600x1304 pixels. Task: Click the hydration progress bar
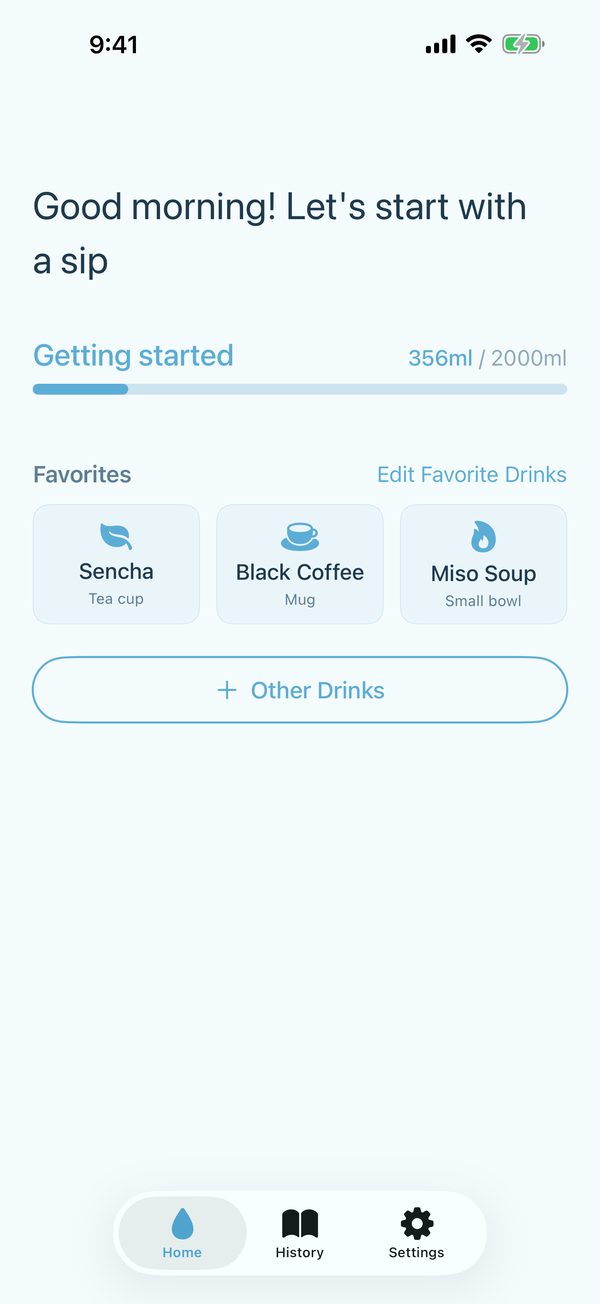[300, 389]
